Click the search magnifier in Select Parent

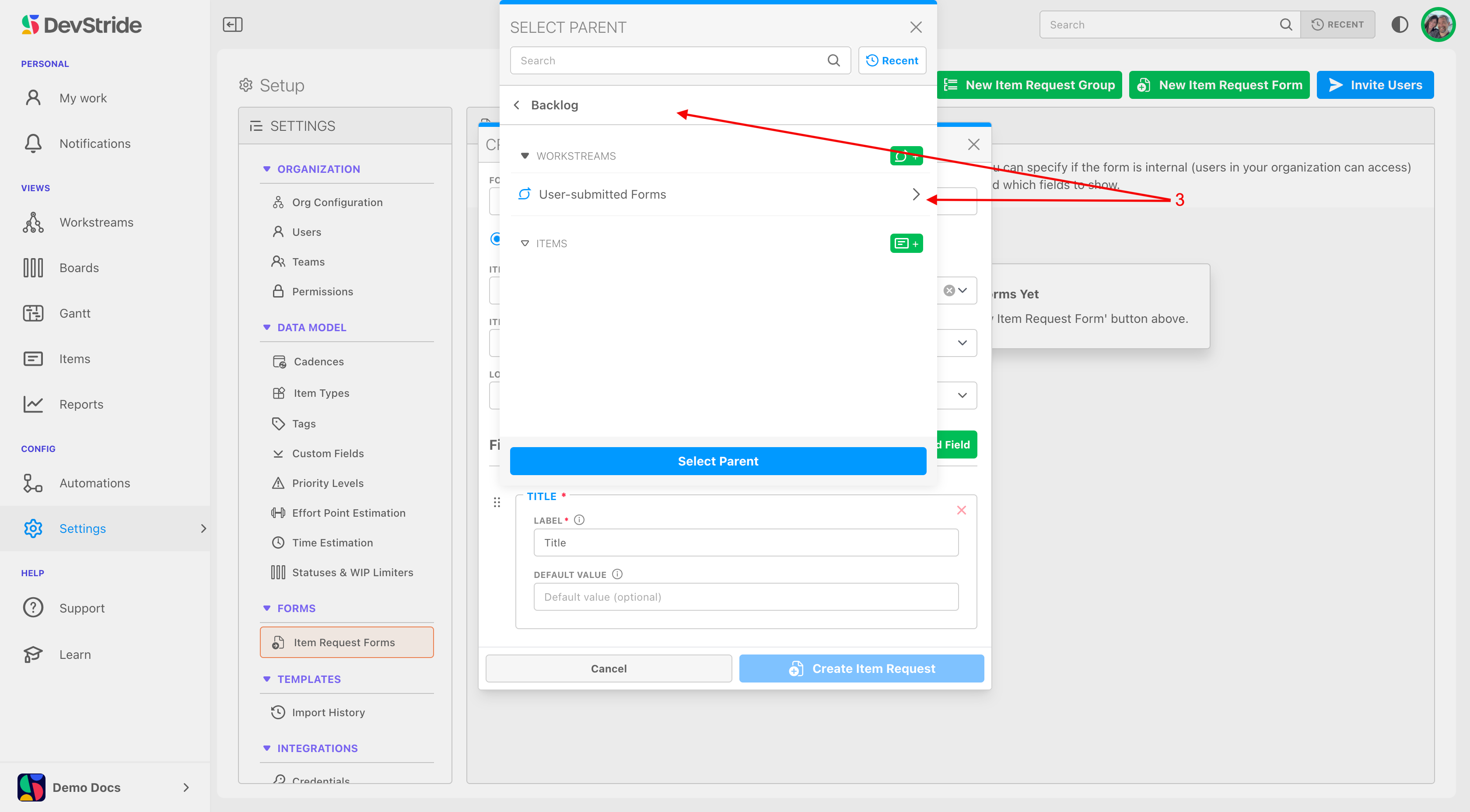pyautogui.click(x=833, y=60)
